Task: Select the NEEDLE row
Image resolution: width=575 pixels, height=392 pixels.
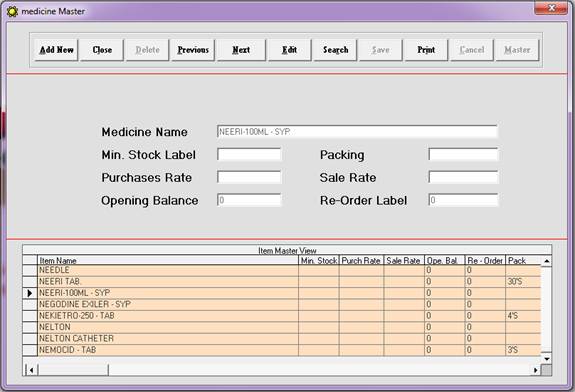Action: point(282,271)
